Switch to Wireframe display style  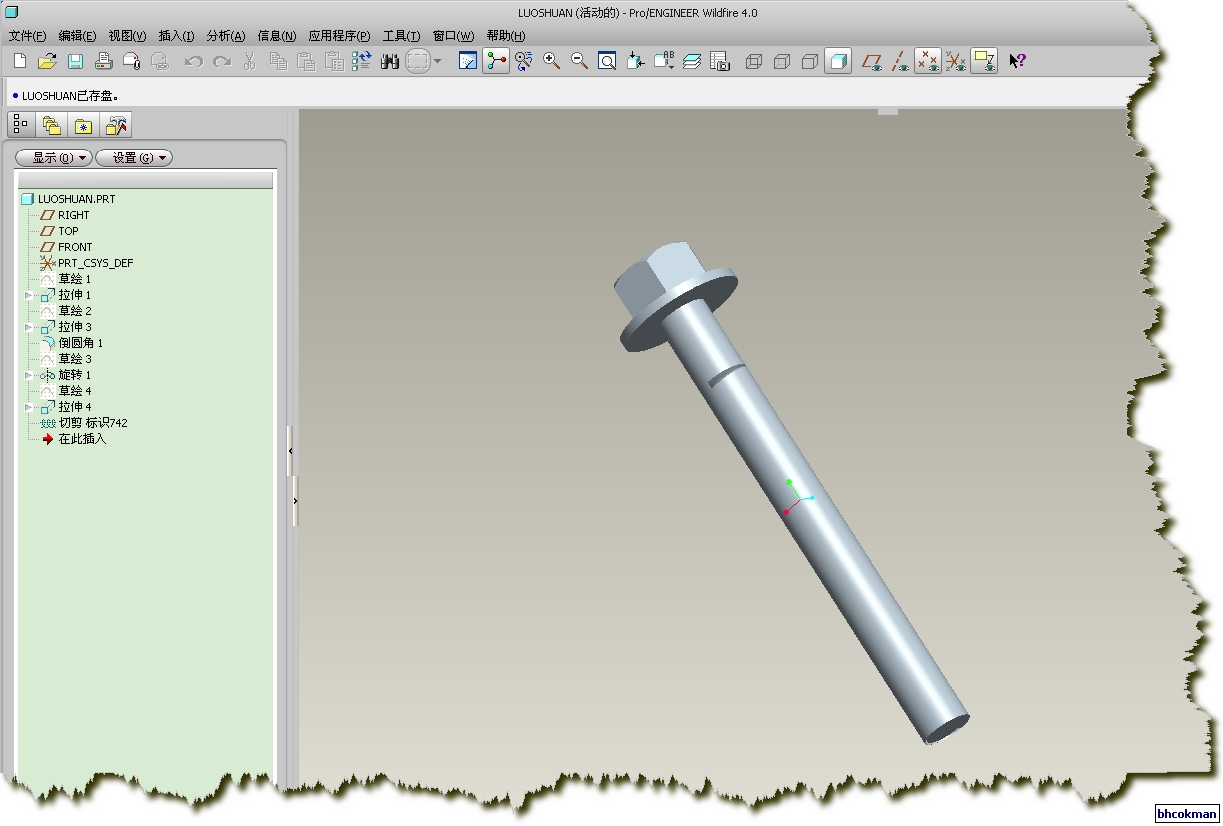pos(754,61)
